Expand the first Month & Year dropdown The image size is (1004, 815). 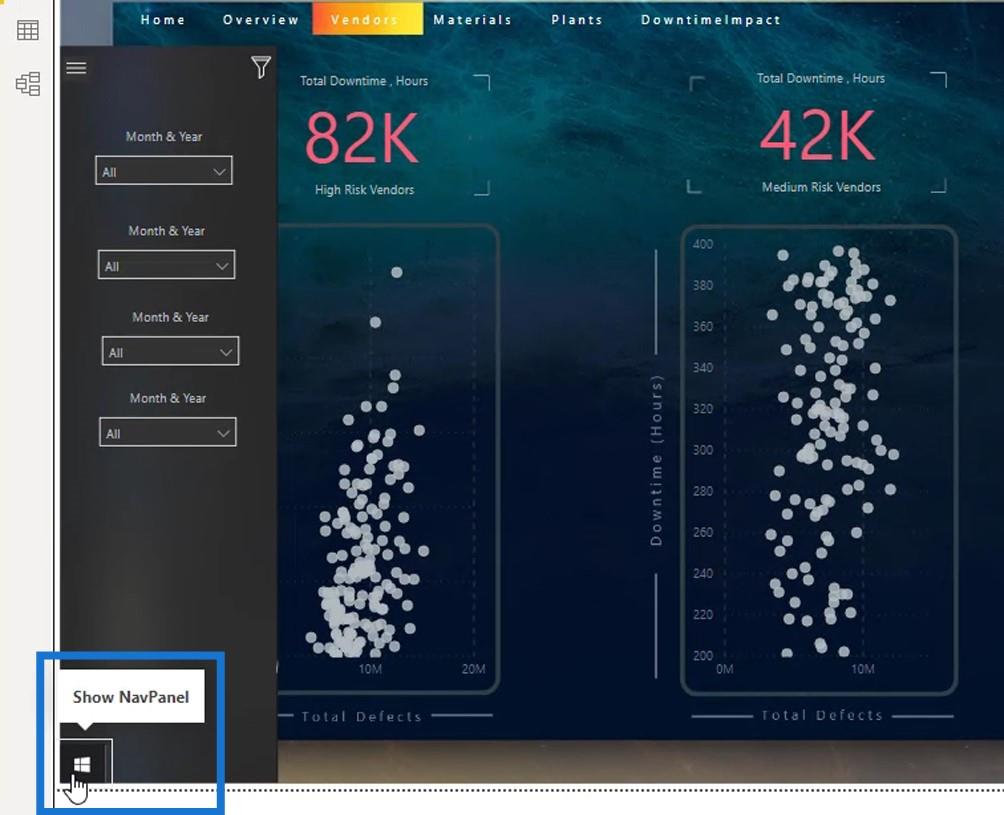pyautogui.click(x=164, y=171)
